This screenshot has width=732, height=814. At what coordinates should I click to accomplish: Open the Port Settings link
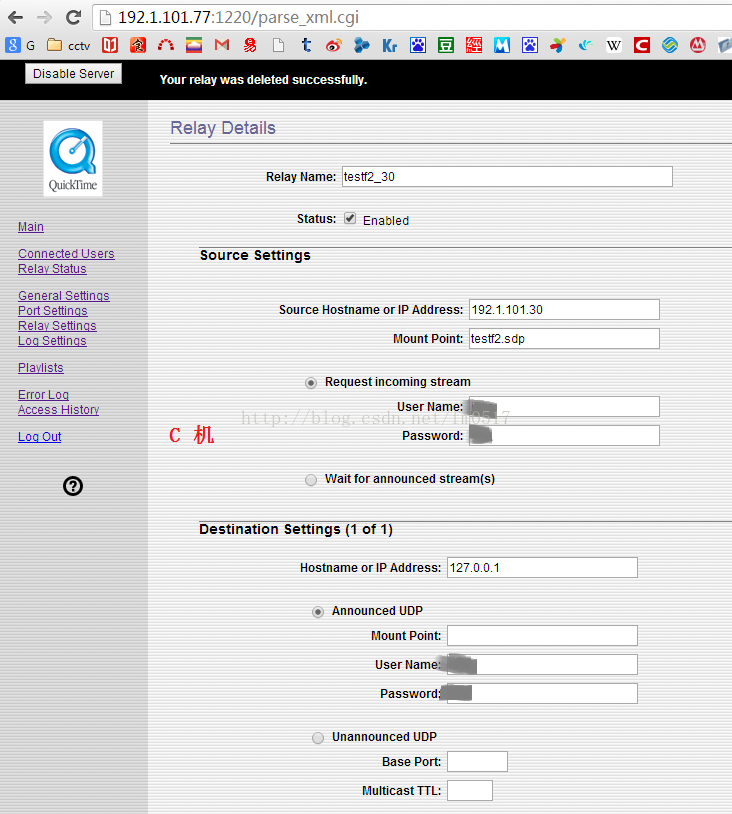pyautogui.click(x=52, y=311)
